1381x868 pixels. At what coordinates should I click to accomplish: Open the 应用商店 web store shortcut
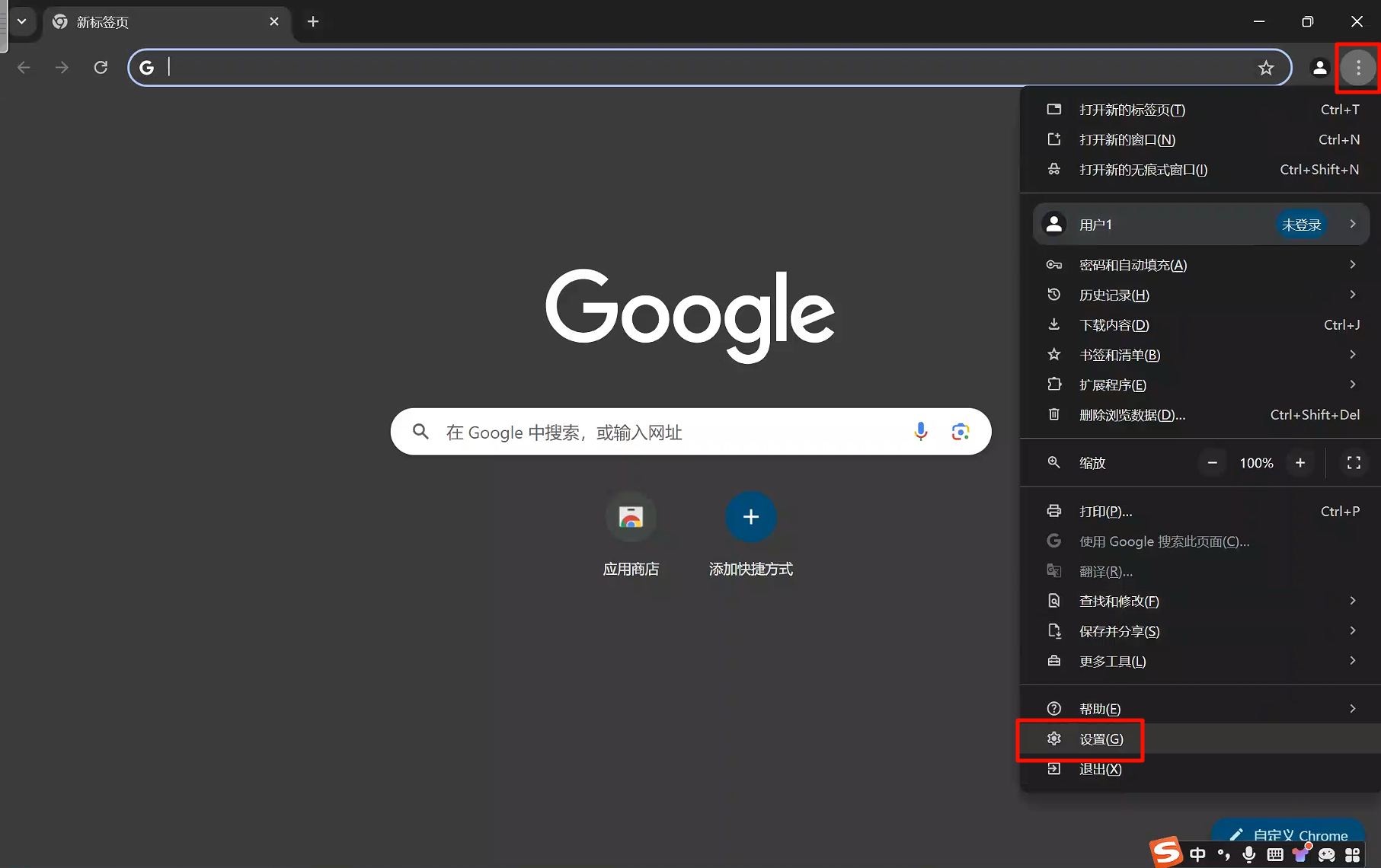[630, 518]
